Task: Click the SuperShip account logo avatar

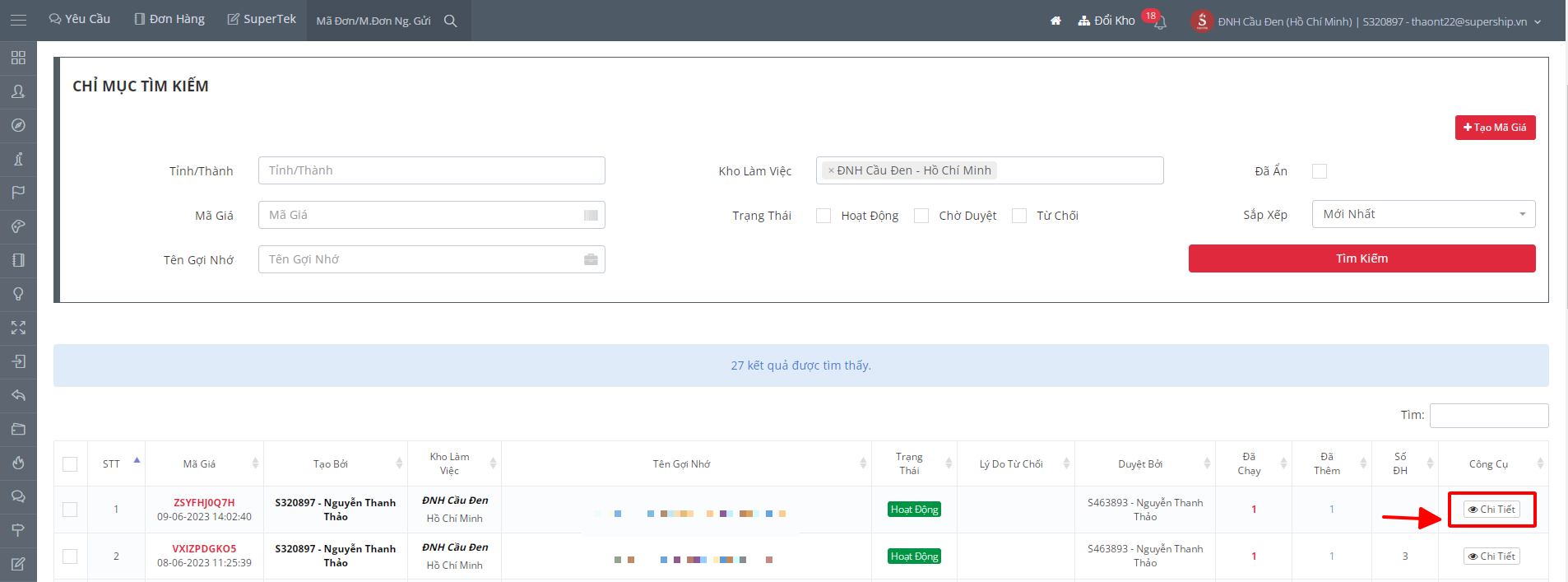Action: [x=1202, y=21]
